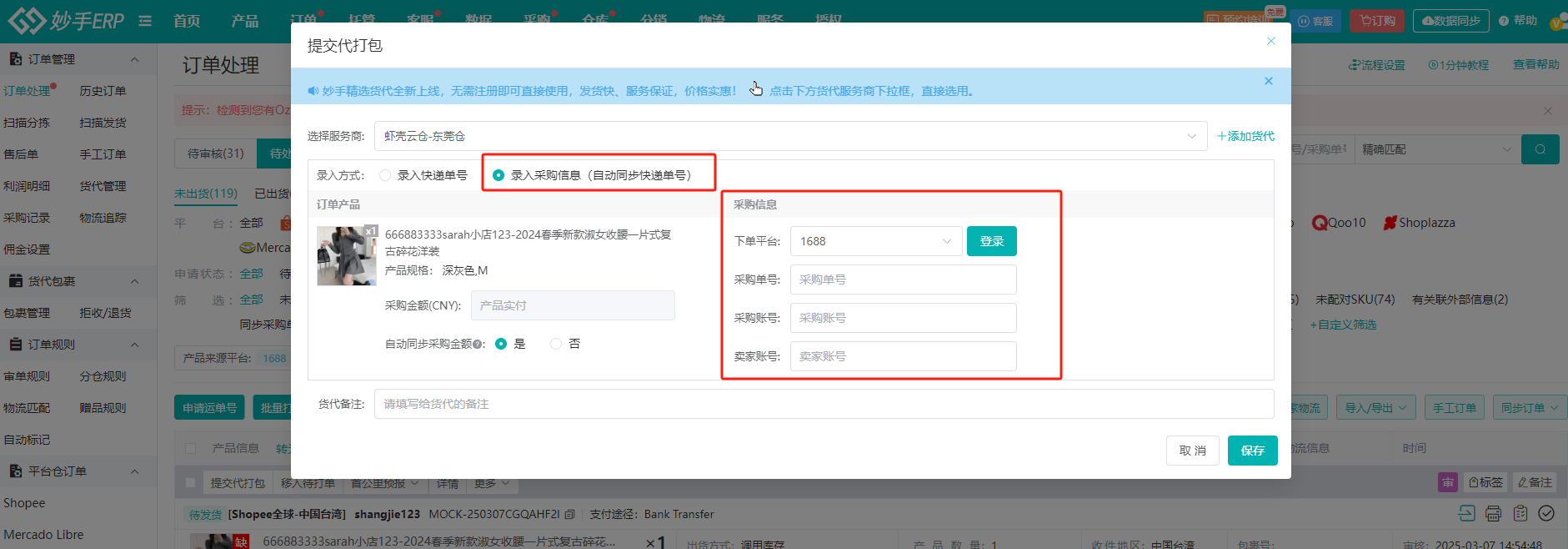Click the teal arrow-into-box icon in order row
The width and height of the screenshot is (1568, 549).
1466,513
